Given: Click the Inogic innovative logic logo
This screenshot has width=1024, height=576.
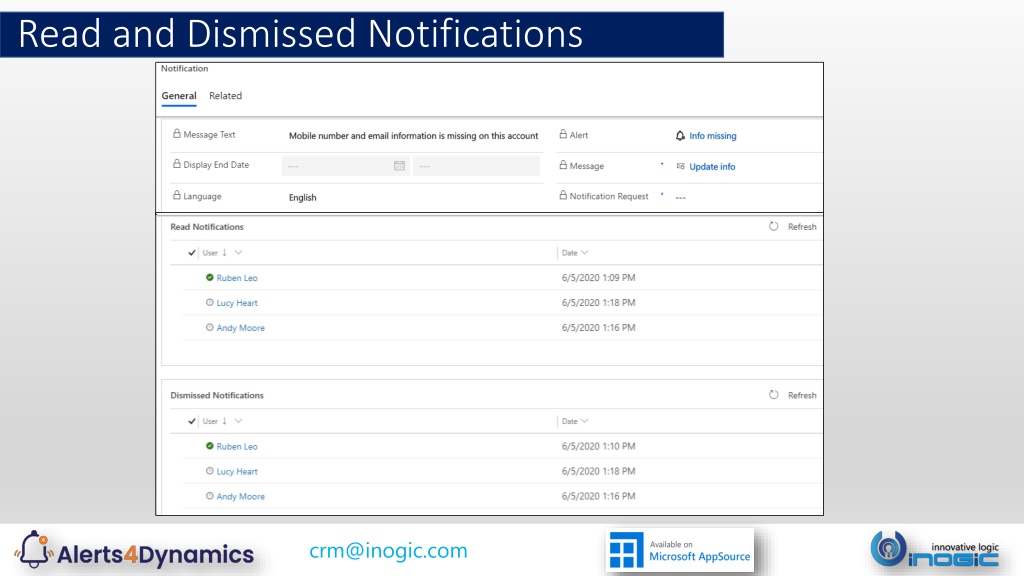Looking at the screenshot, I should tap(935, 549).
